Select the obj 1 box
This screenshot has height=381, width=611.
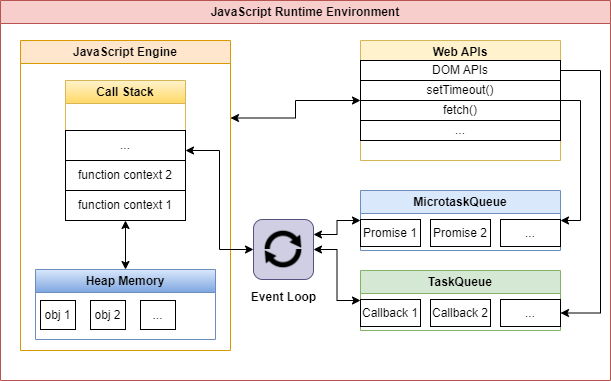pyautogui.click(x=58, y=315)
